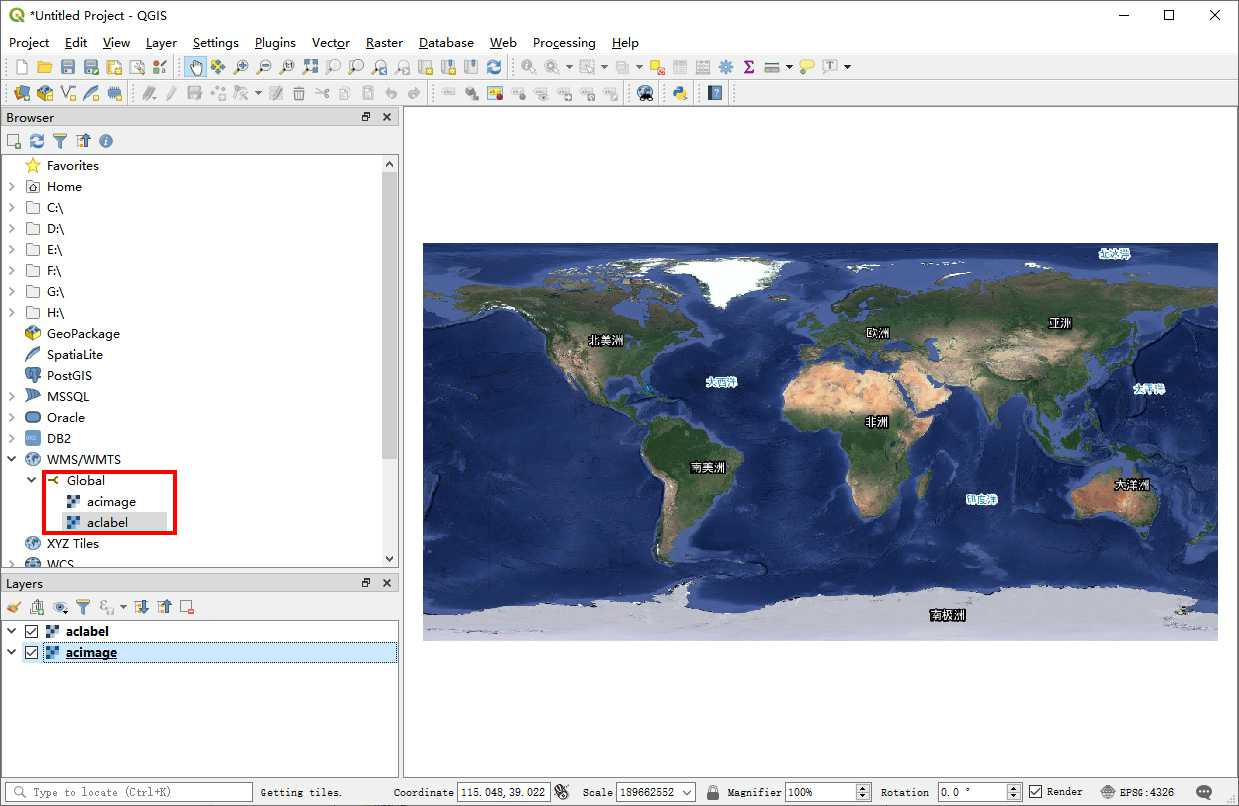Click the Zoom In magnifier tool

click(241, 67)
